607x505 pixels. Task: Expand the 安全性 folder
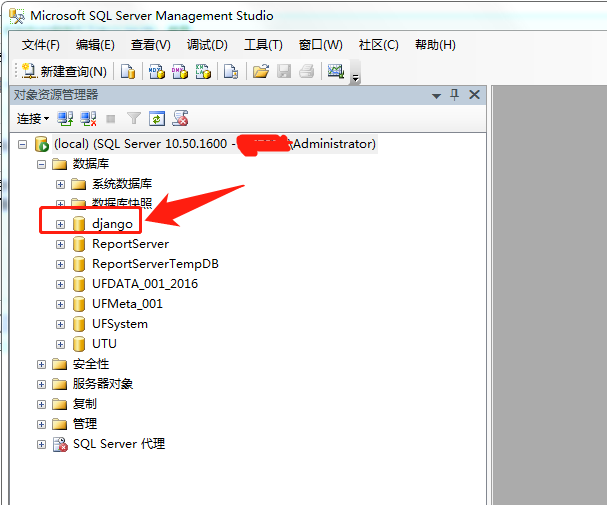[x=41, y=365]
